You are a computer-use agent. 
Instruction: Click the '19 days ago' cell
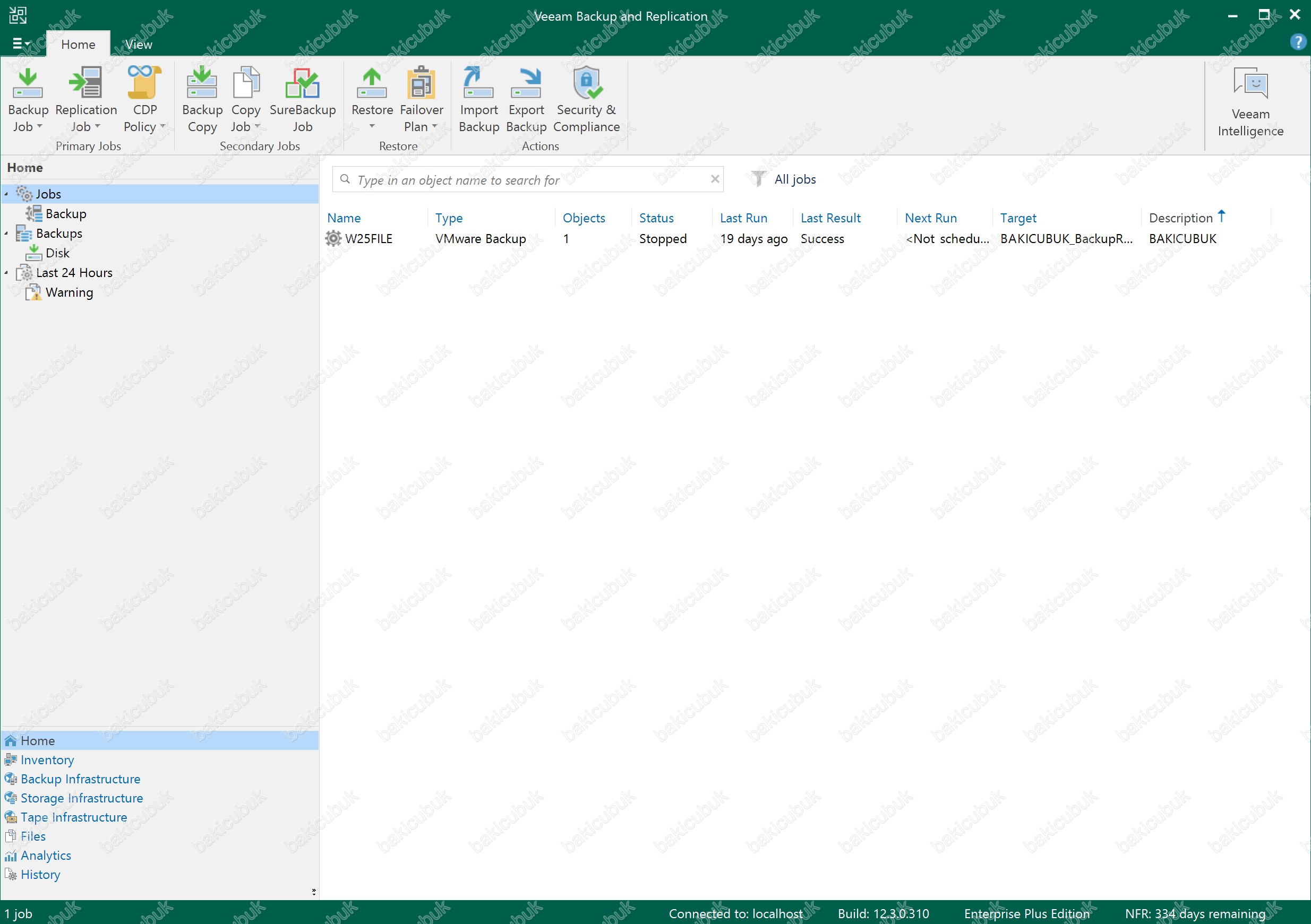coord(753,238)
